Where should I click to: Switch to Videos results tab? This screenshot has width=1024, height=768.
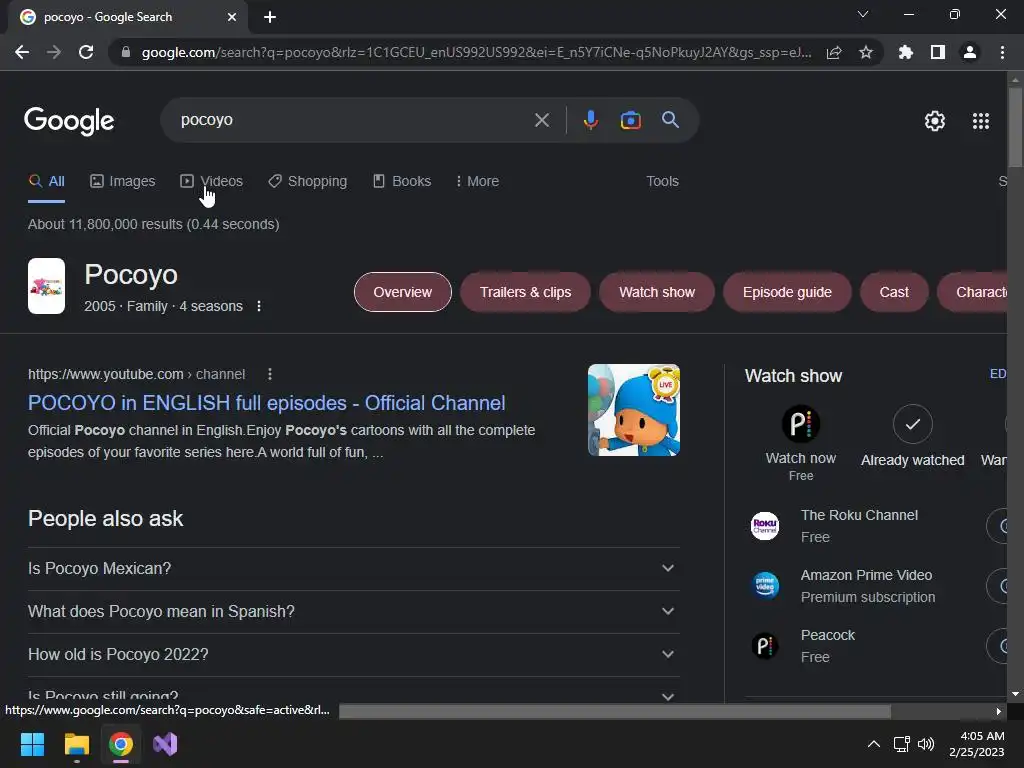[x=212, y=182]
